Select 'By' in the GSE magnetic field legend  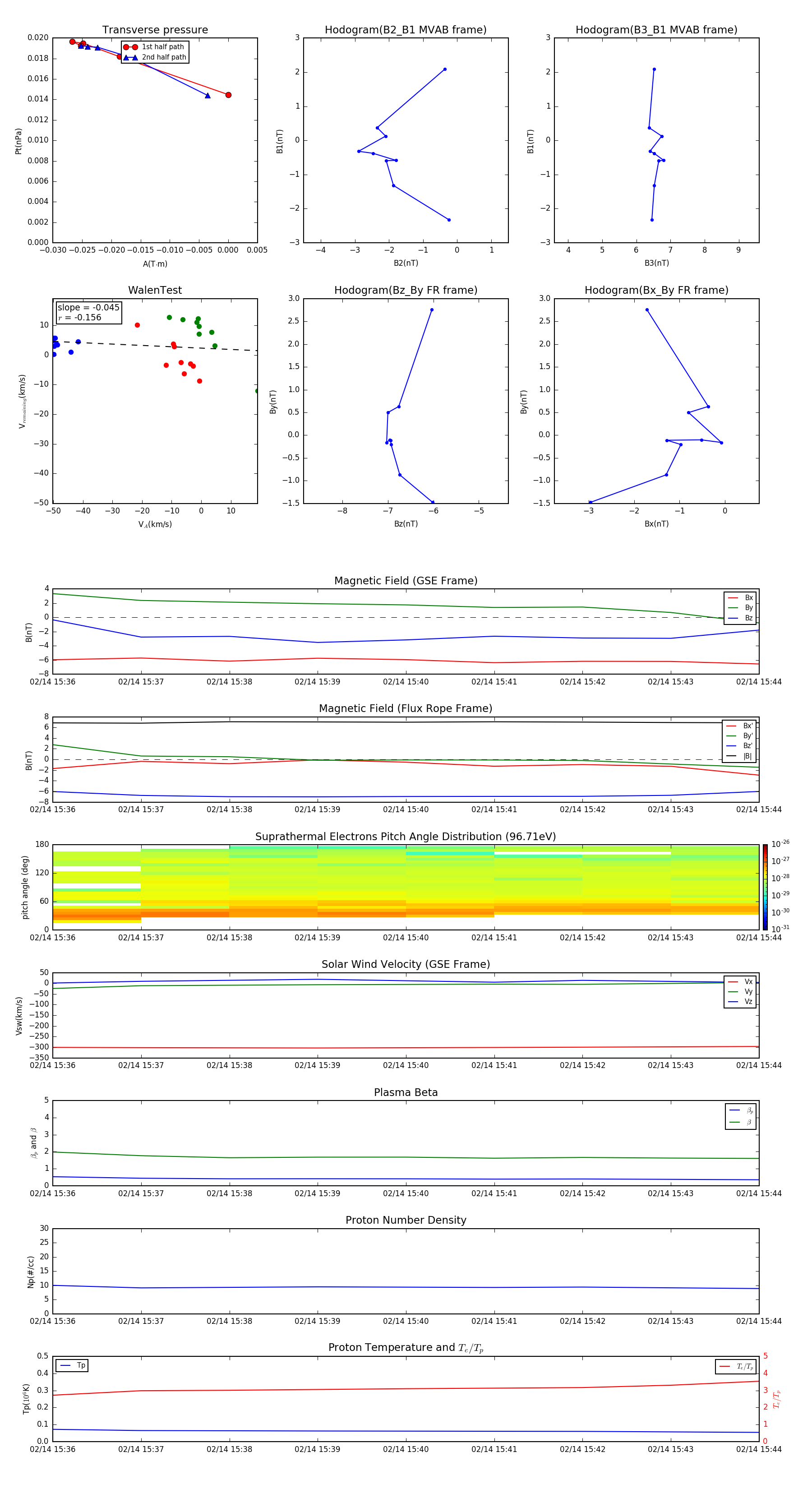pos(740,608)
